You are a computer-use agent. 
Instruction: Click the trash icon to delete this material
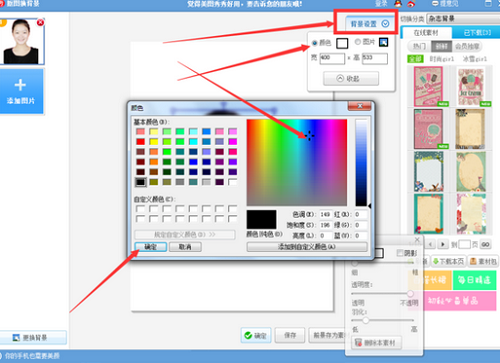(x=358, y=342)
